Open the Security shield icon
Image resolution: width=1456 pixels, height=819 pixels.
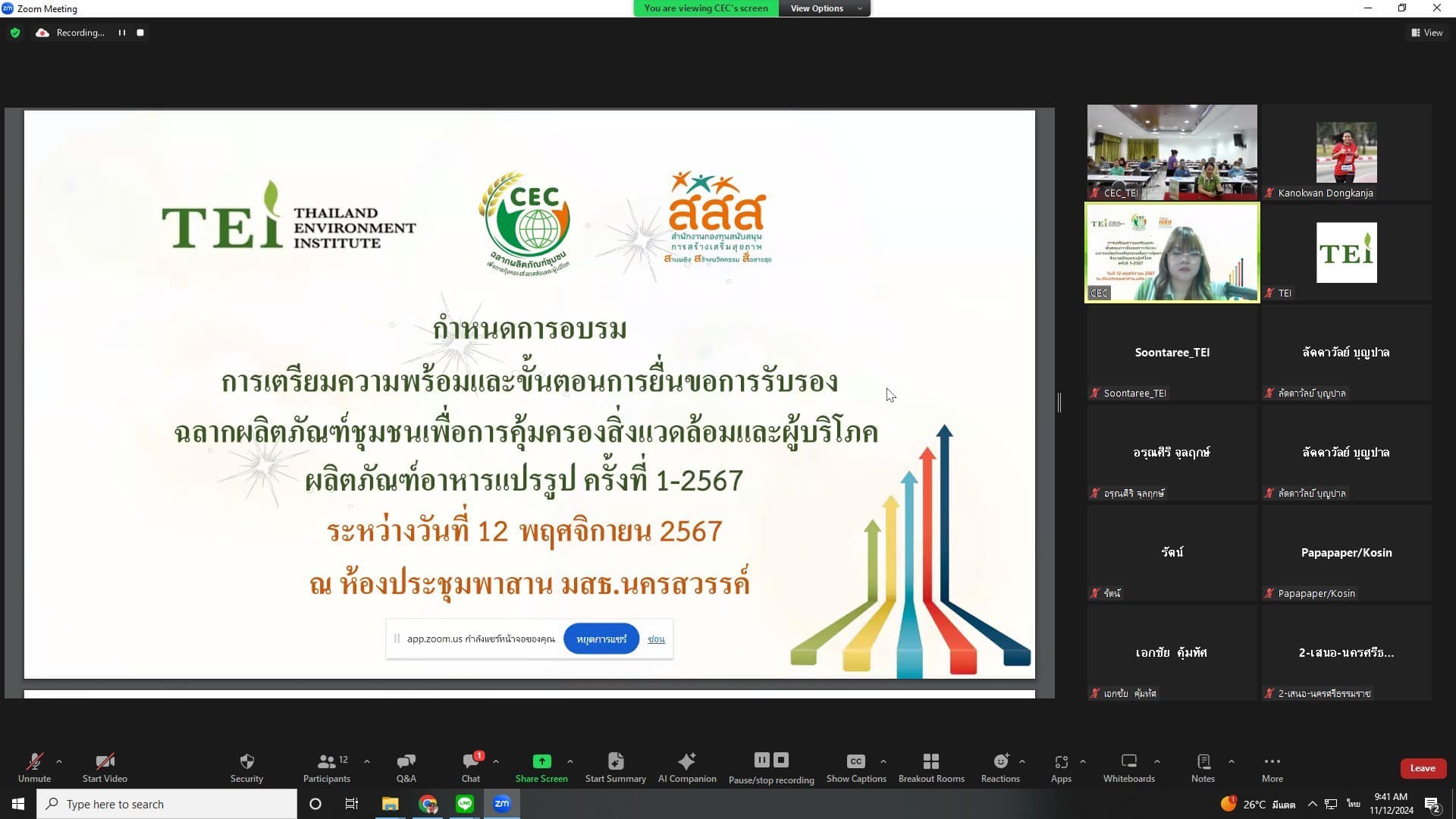[x=246, y=761]
